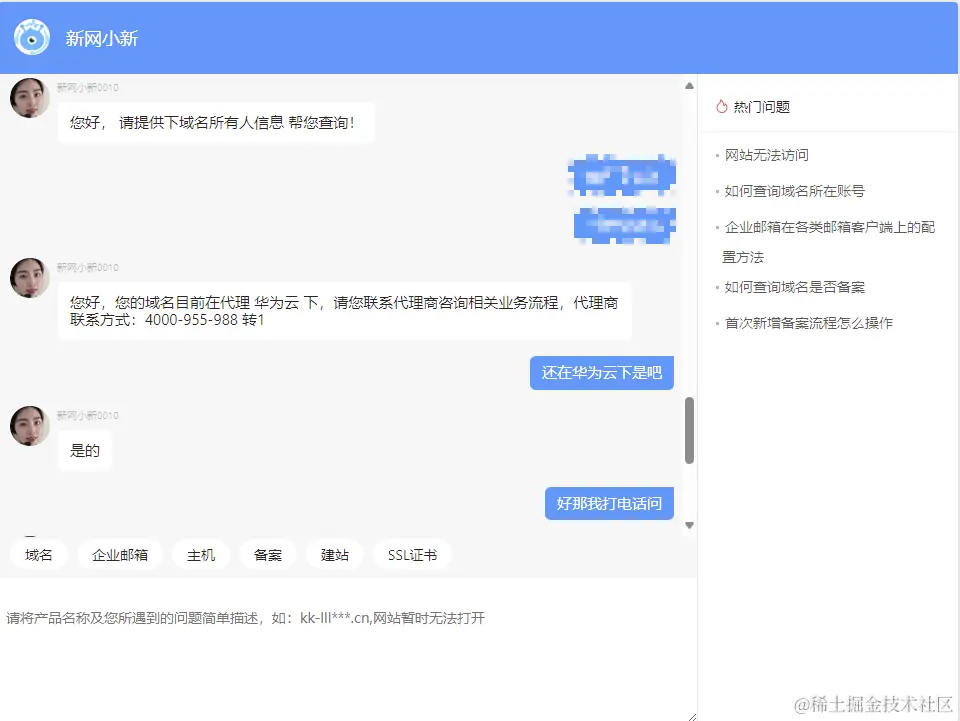The height and width of the screenshot is (721, 960).
Task: Click the agent avatar next to the 华为云 message
Action: pyautogui.click(x=29, y=278)
